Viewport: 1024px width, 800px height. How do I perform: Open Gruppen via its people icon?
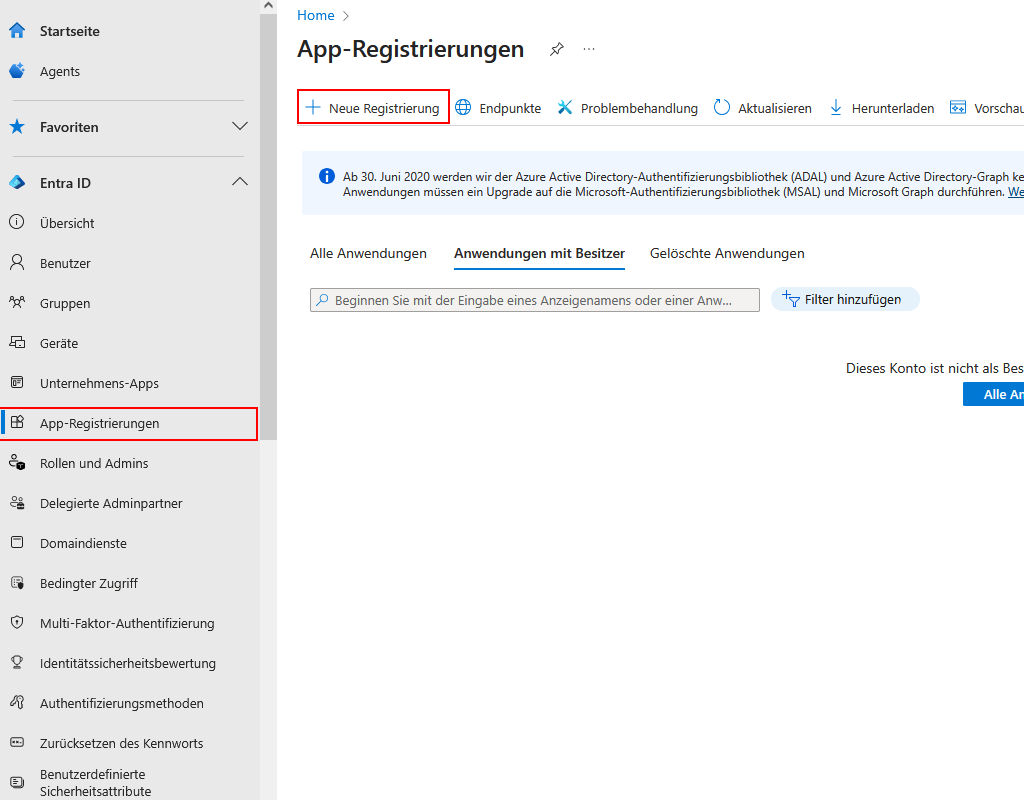tap(17, 303)
